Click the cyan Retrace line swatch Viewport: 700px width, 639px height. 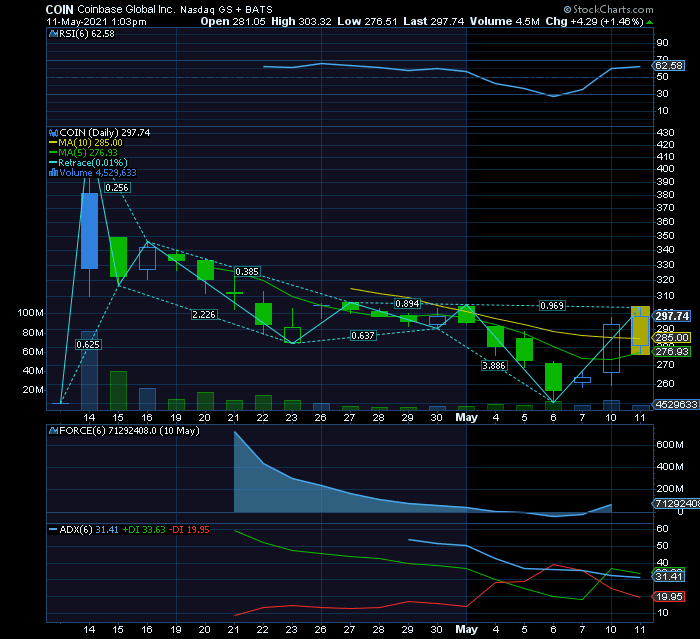(x=53, y=163)
